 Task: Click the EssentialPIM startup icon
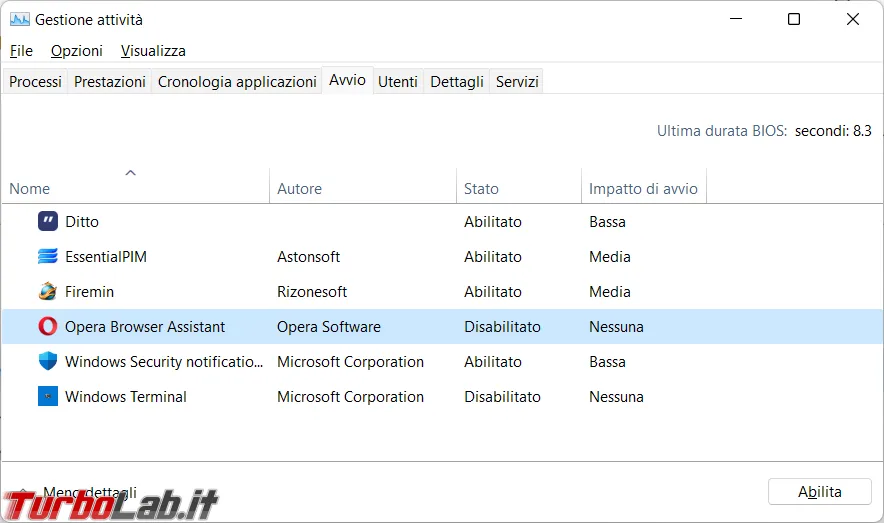coord(48,256)
